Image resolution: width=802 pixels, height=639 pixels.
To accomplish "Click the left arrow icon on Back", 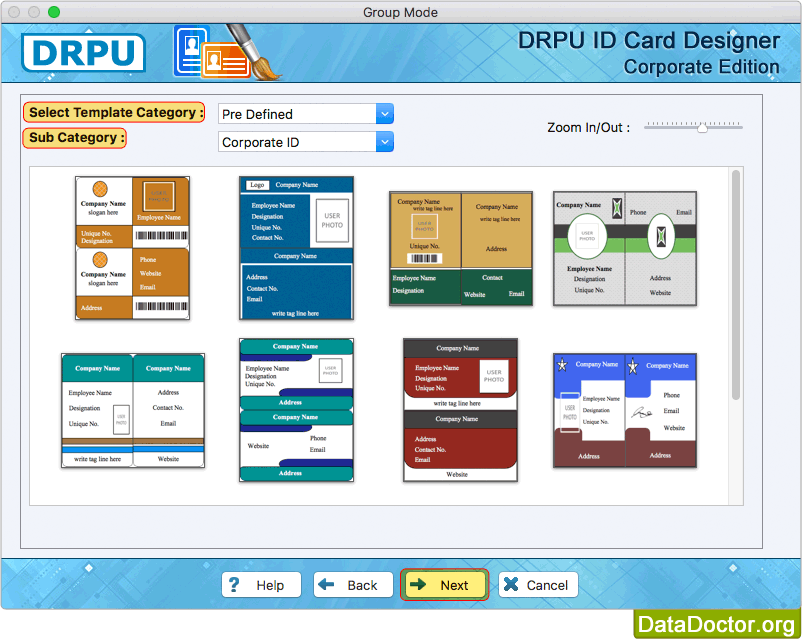I will click(326, 584).
